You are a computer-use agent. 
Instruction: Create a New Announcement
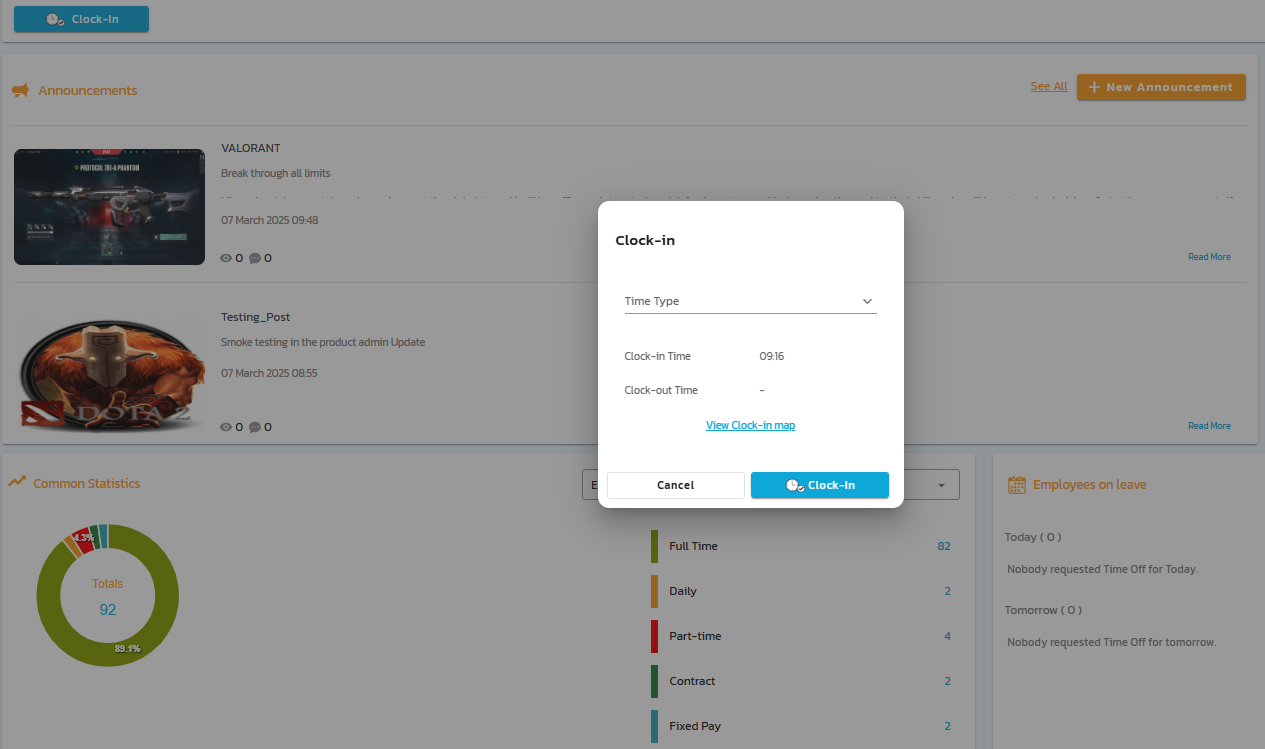(x=1160, y=87)
